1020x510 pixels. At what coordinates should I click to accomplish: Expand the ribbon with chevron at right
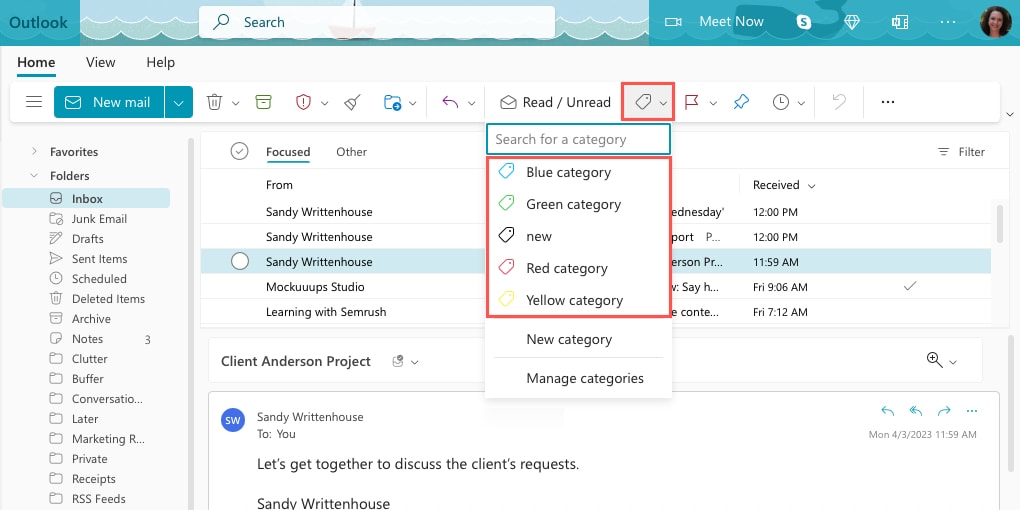[x=1010, y=114]
